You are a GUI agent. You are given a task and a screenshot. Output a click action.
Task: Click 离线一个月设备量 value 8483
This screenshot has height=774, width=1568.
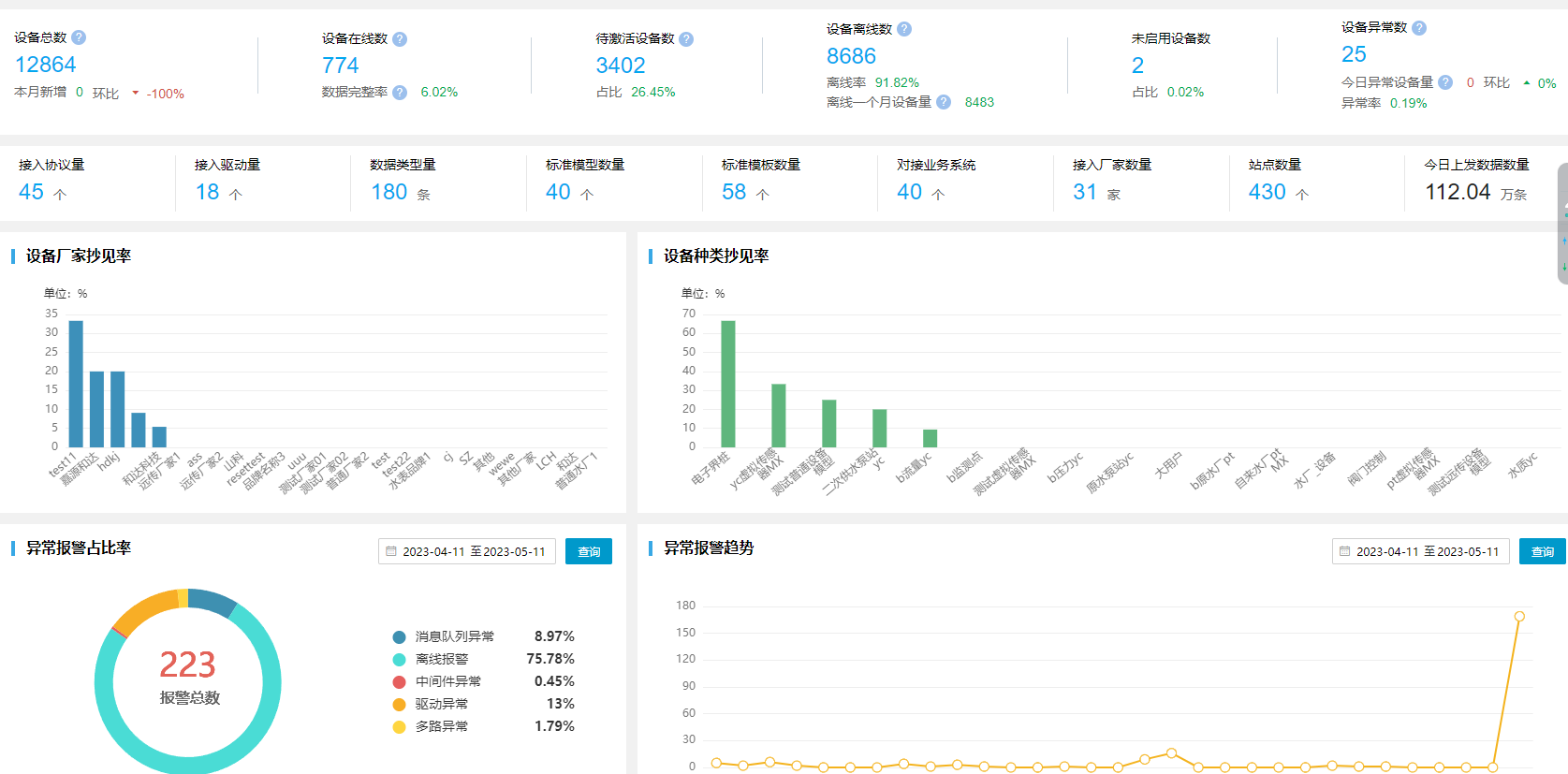coord(979,102)
